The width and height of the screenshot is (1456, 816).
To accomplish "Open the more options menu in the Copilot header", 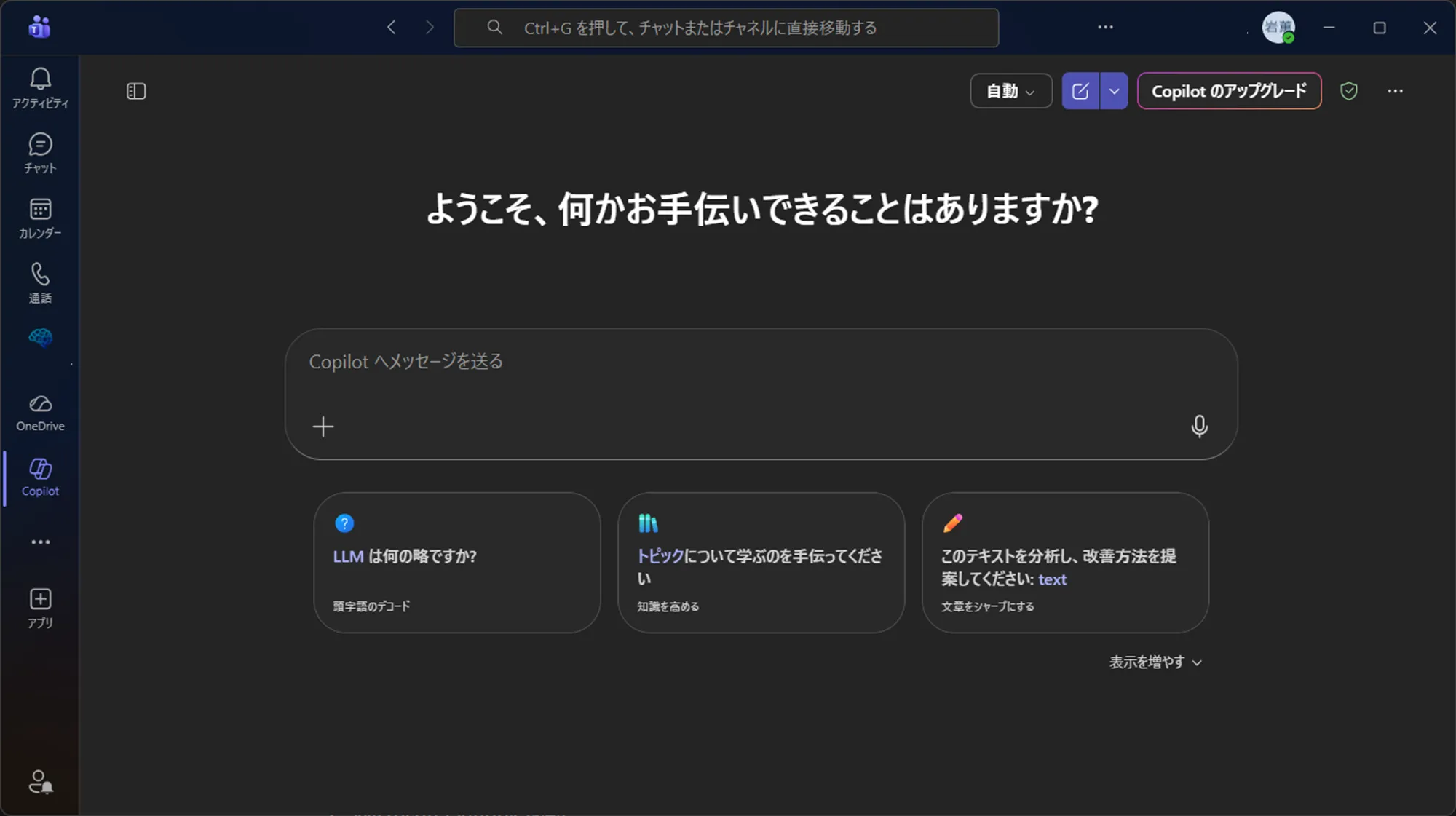I will [x=1395, y=91].
